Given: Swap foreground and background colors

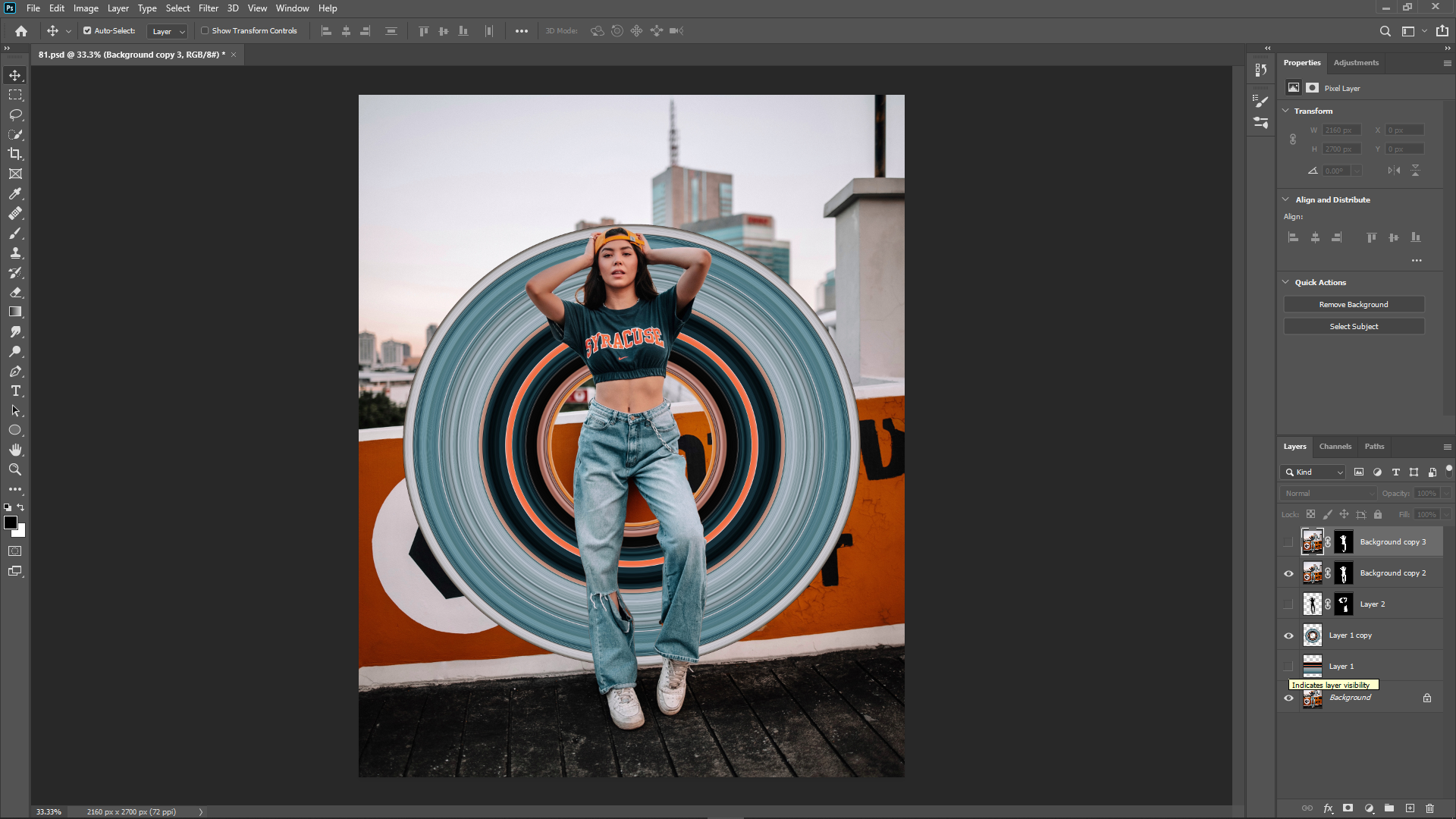Looking at the screenshot, I should coord(21,507).
